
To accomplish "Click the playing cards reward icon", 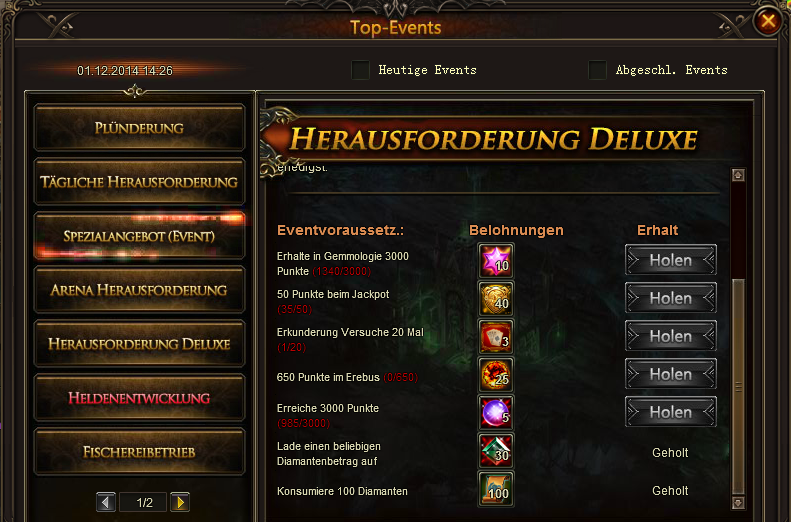I will click(x=496, y=337).
